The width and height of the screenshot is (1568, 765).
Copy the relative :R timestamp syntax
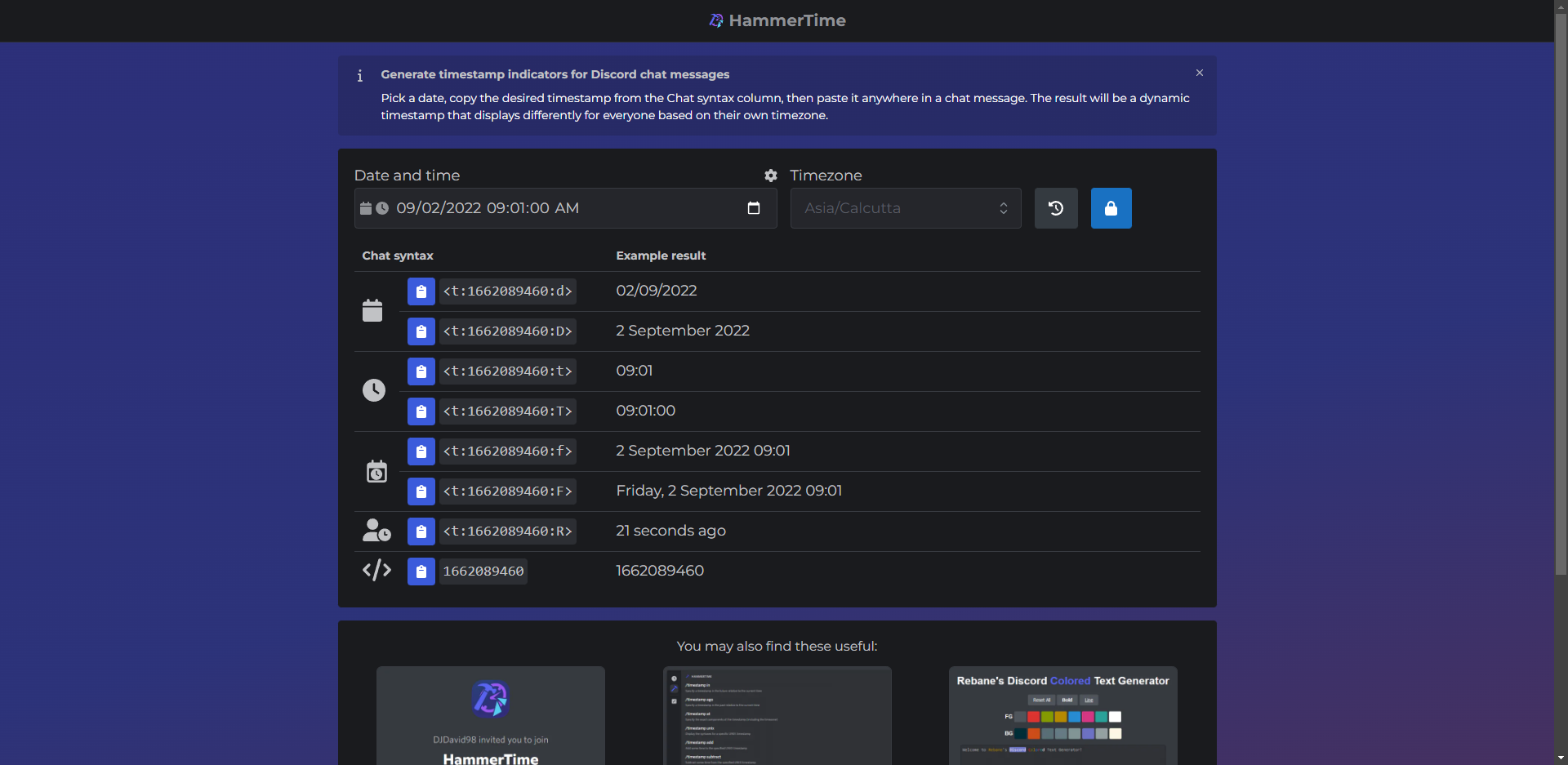tap(421, 531)
